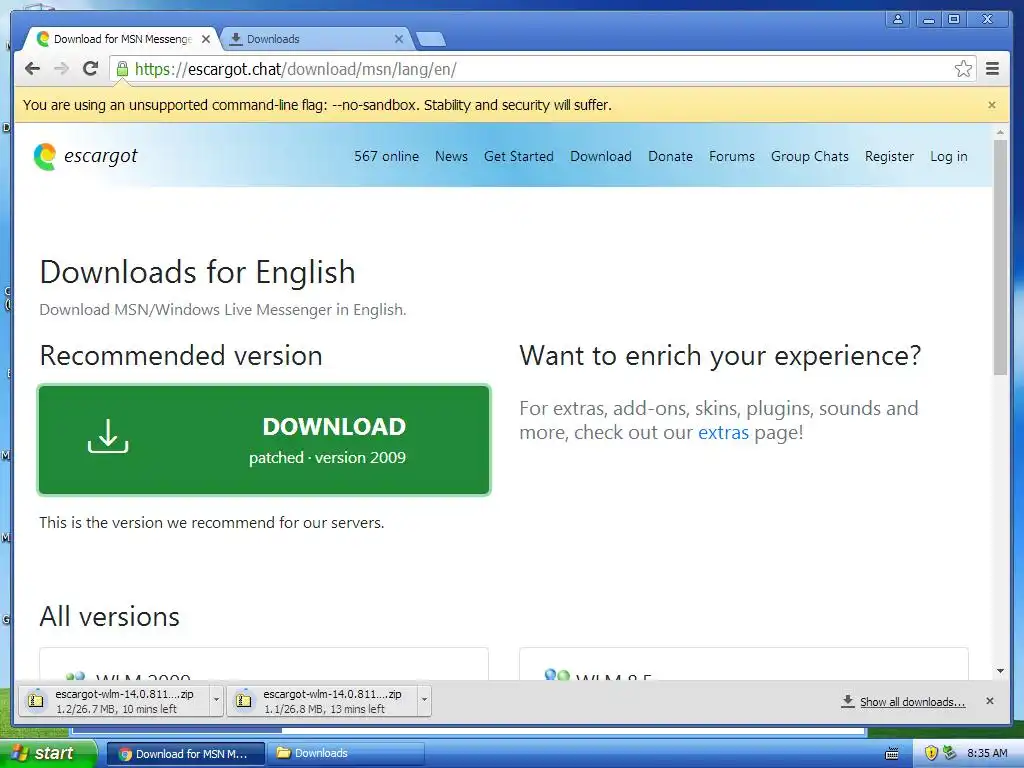Image resolution: width=1024 pixels, height=768 pixels.
Task: Click the Register link
Action: click(x=889, y=157)
